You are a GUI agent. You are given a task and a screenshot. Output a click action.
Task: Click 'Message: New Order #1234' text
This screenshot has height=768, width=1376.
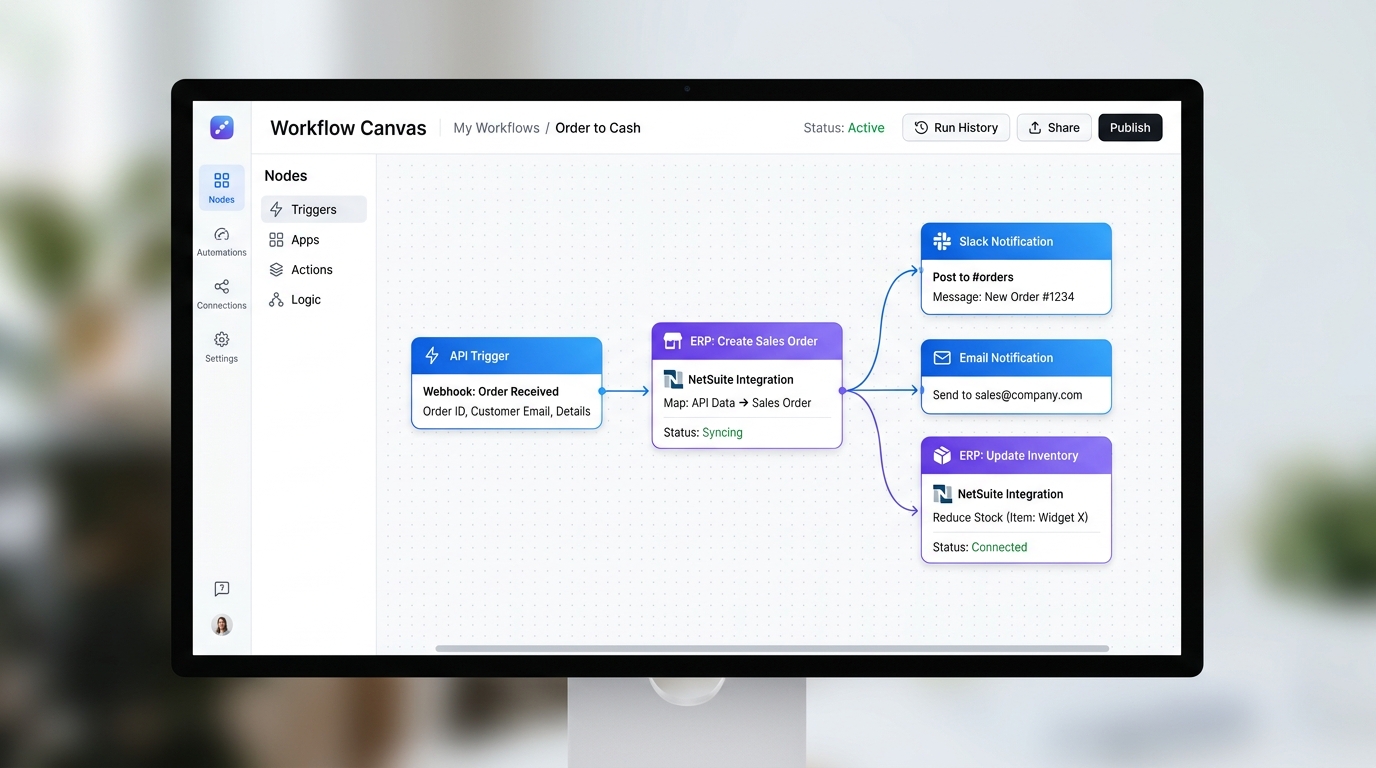(1004, 297)
